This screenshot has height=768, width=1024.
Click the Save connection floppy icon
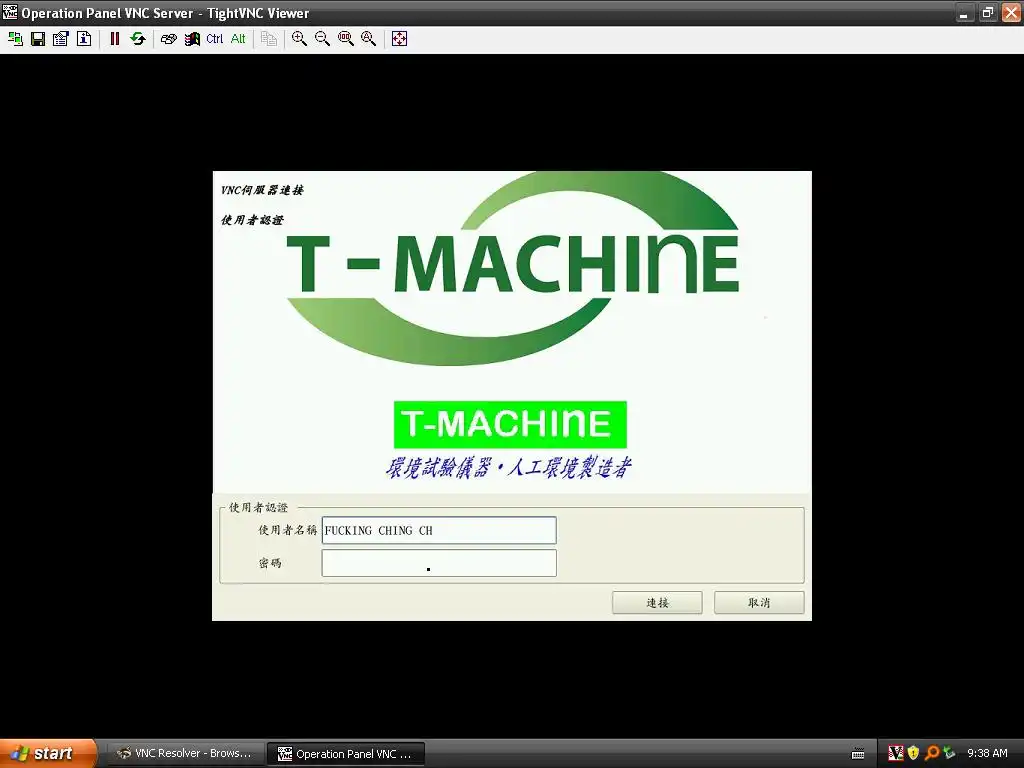(x=38, y=39)
